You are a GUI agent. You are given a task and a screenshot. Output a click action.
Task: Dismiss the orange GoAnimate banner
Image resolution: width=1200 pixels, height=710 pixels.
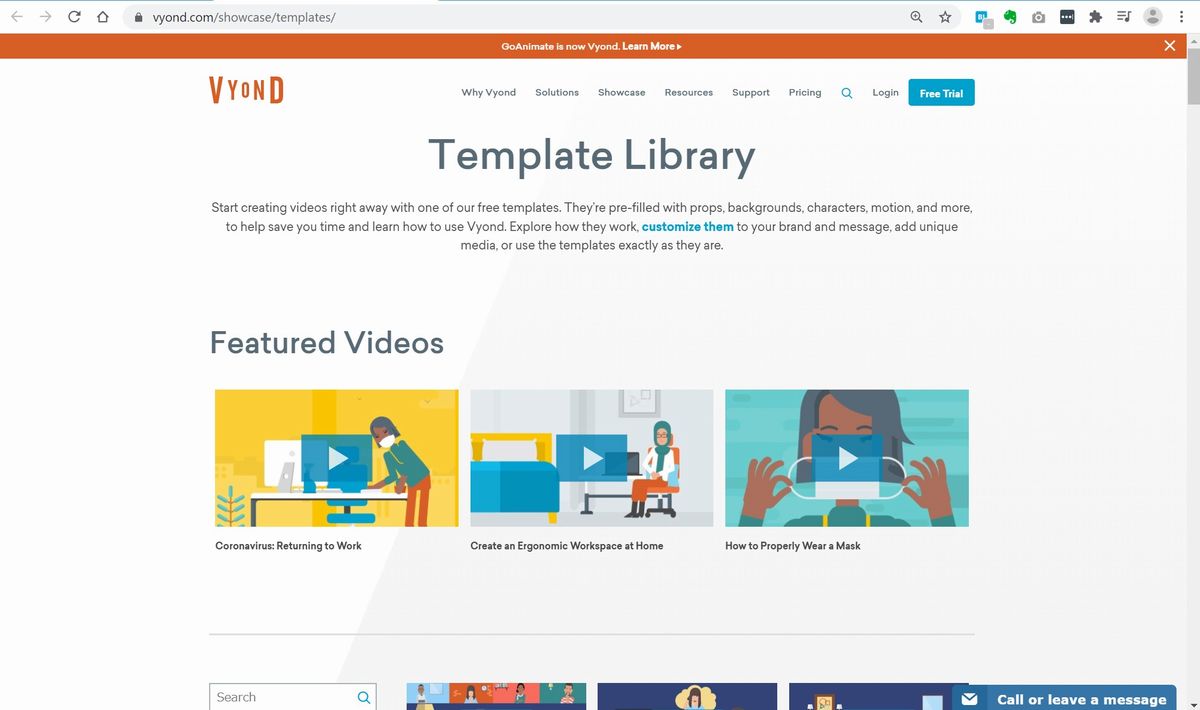pos(1170,46)
